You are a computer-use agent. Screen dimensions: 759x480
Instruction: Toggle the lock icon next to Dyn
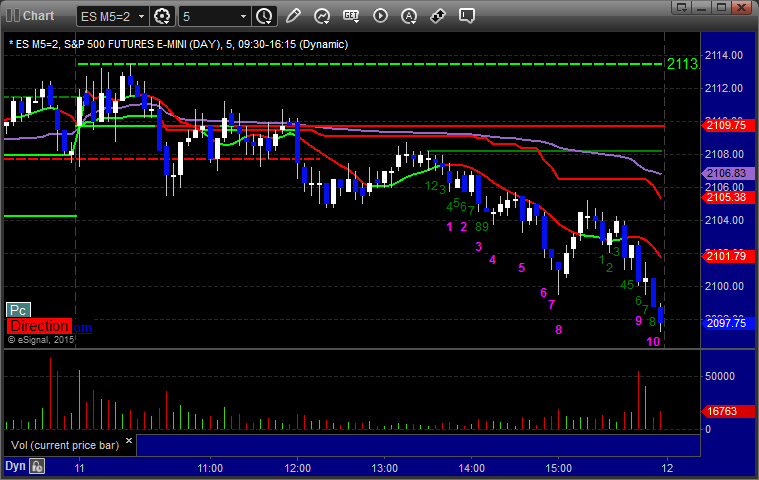(x=37, y=466)
